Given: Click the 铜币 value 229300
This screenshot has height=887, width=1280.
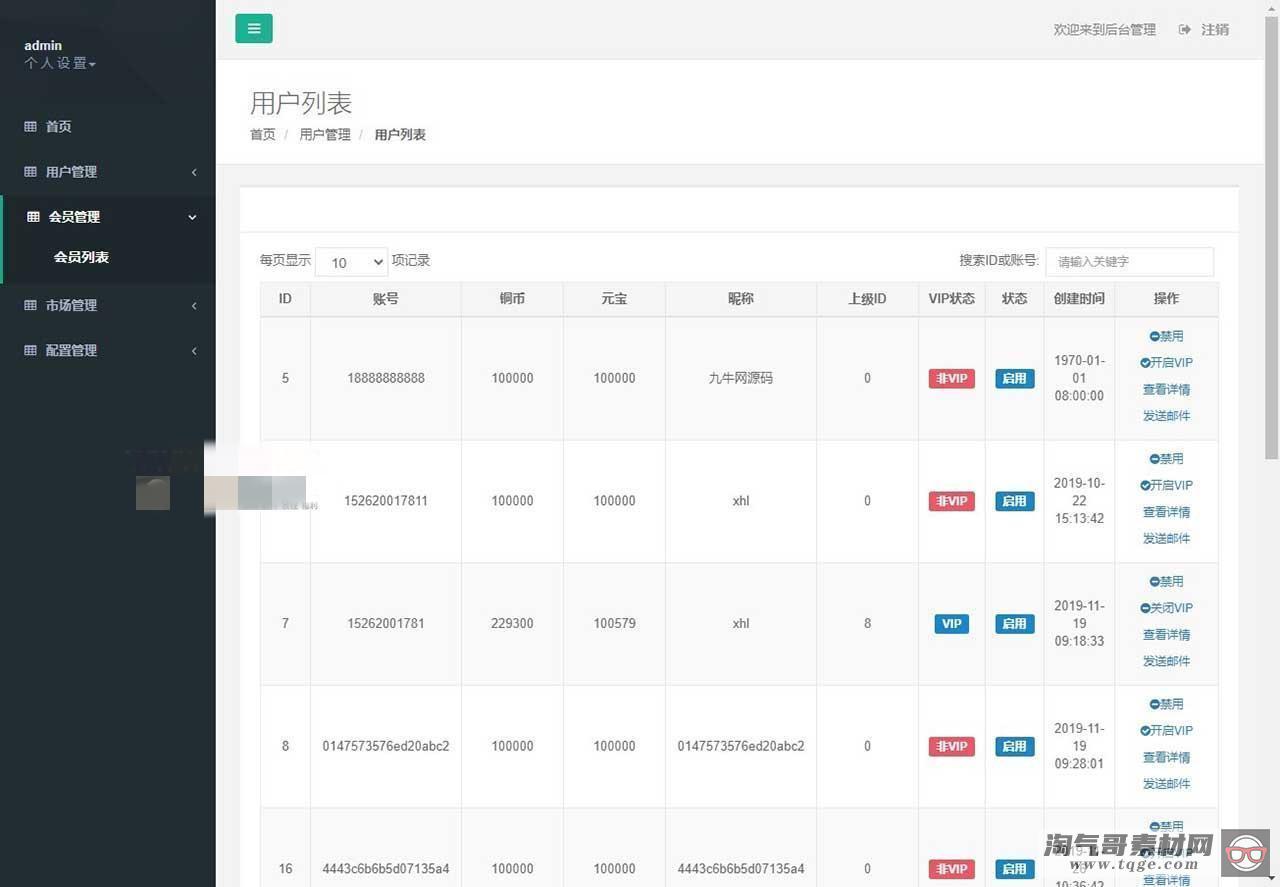Looking at the screenshot, I should pos(512,624).
